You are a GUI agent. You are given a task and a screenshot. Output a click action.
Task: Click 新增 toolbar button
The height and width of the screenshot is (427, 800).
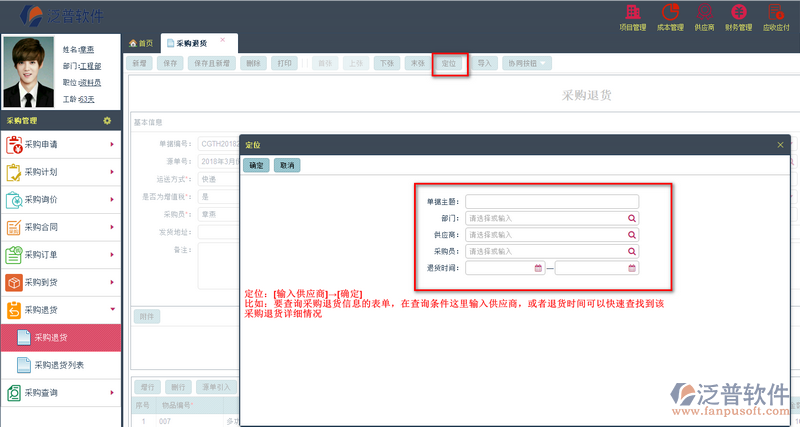[139, 63]
